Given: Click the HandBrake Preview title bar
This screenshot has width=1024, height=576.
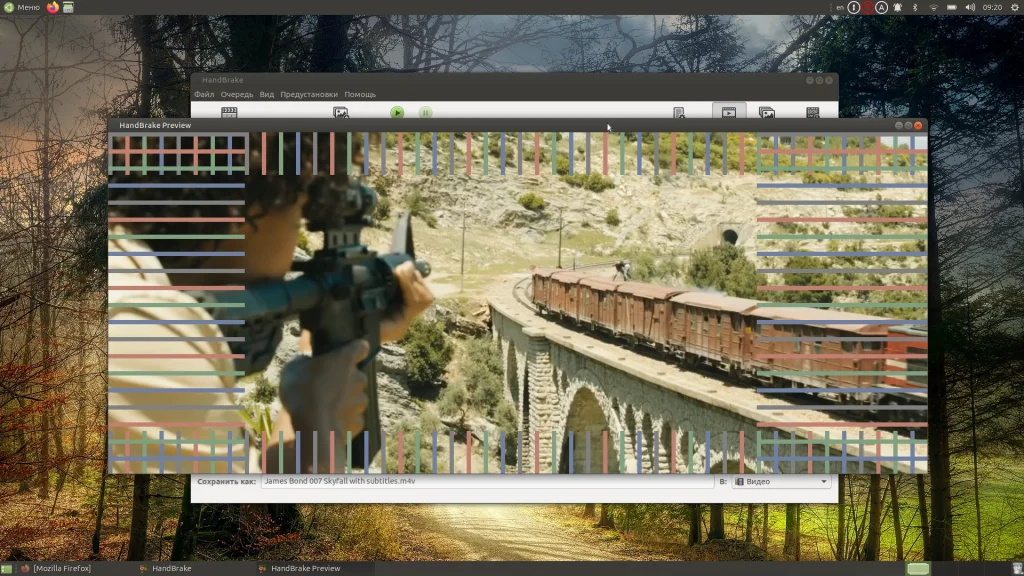Looking at the screenshot, I should pyautogui.click(x=517, y=125).
